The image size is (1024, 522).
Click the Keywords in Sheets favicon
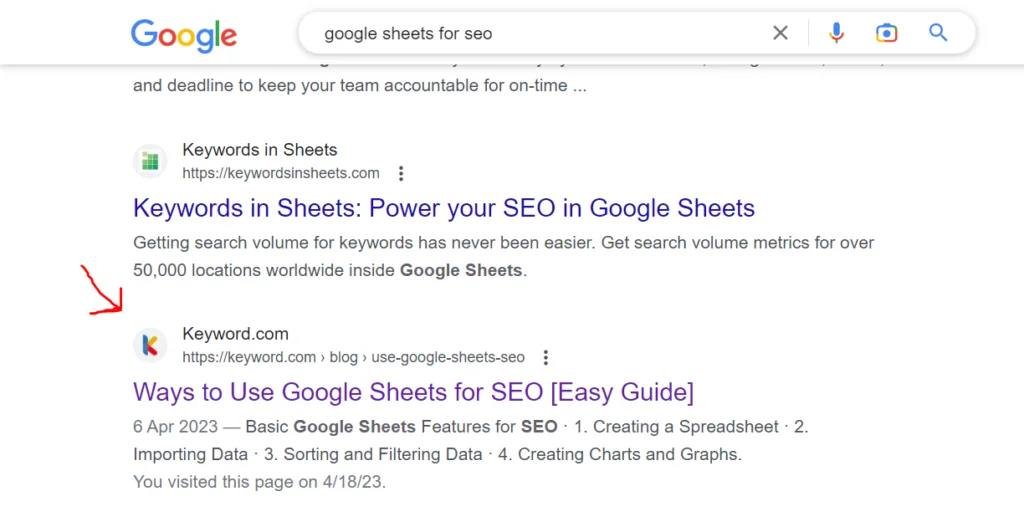click(150, 161)
